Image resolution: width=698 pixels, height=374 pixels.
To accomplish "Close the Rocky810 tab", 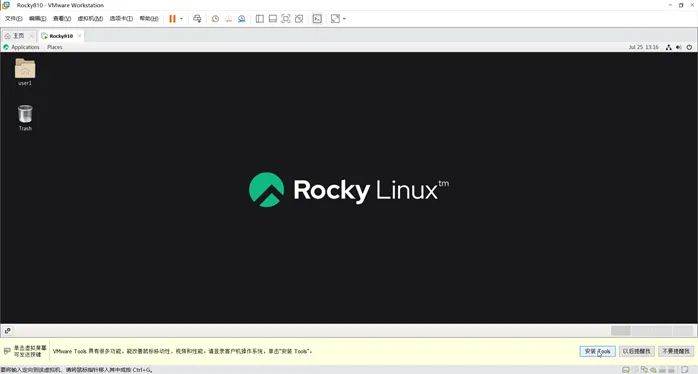I will [x=79, y=36].
